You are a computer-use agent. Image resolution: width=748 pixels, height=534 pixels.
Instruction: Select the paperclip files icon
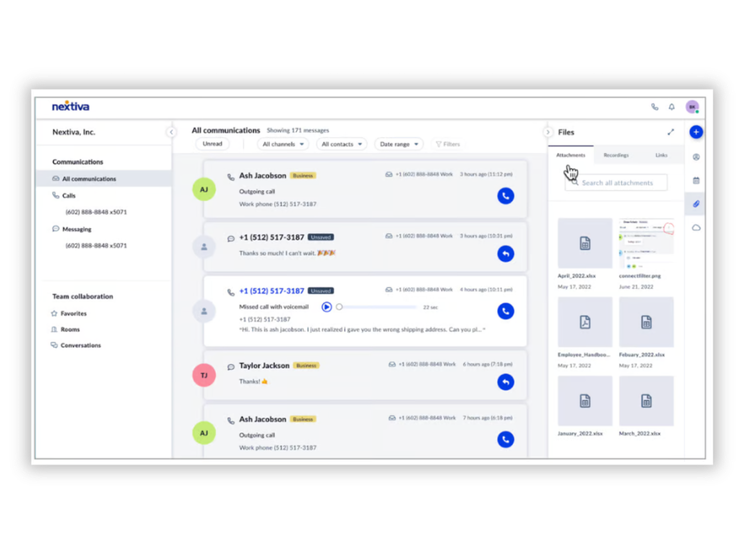pyautogui.click(x=696, y=204)
